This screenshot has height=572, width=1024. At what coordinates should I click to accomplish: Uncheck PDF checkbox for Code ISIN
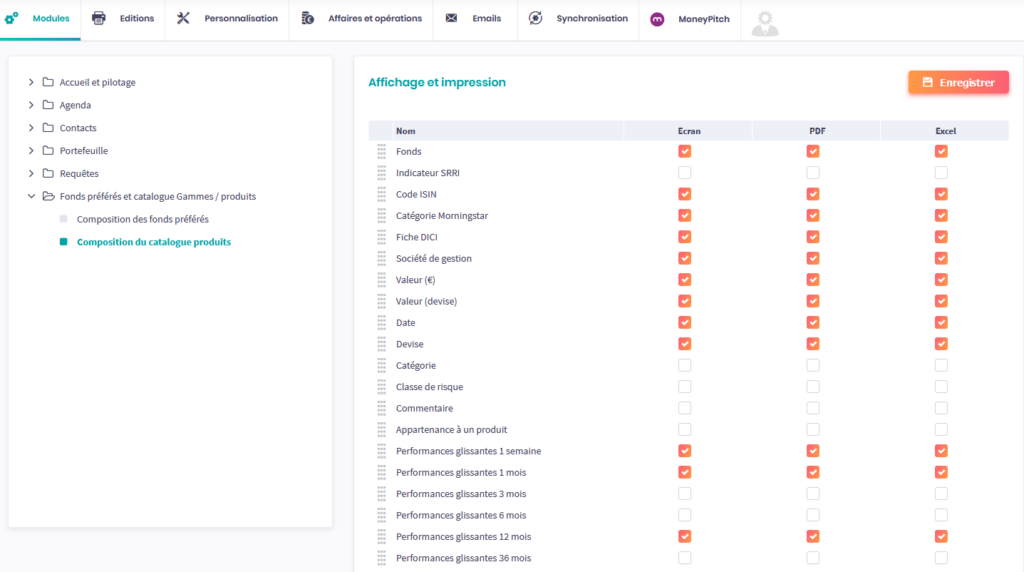tap(813, 194)
